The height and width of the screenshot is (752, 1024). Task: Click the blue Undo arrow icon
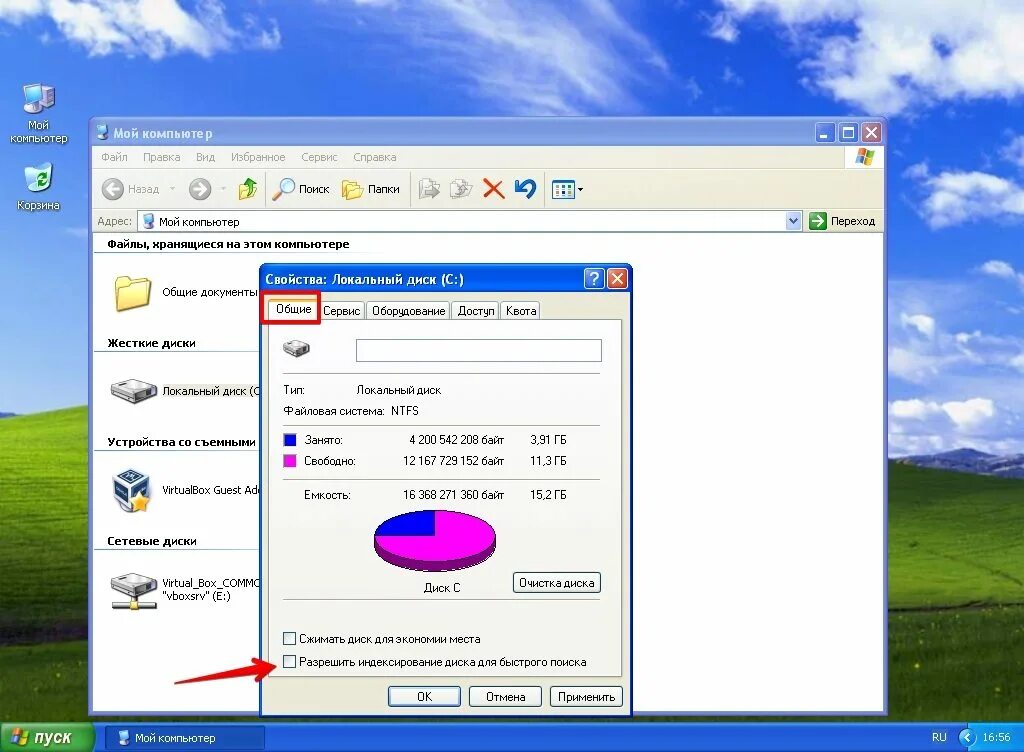coord(525,189)
